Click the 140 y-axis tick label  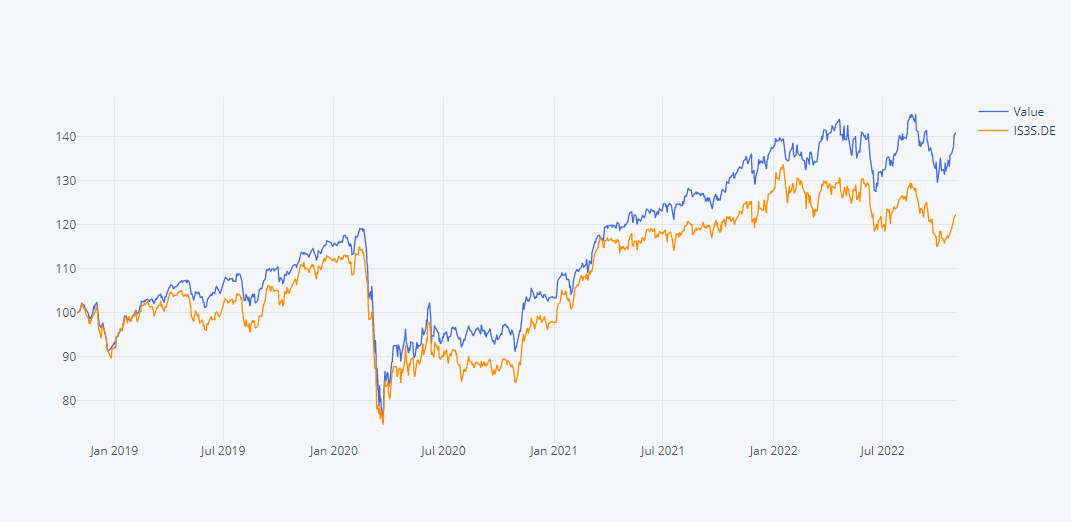[67, 136]
